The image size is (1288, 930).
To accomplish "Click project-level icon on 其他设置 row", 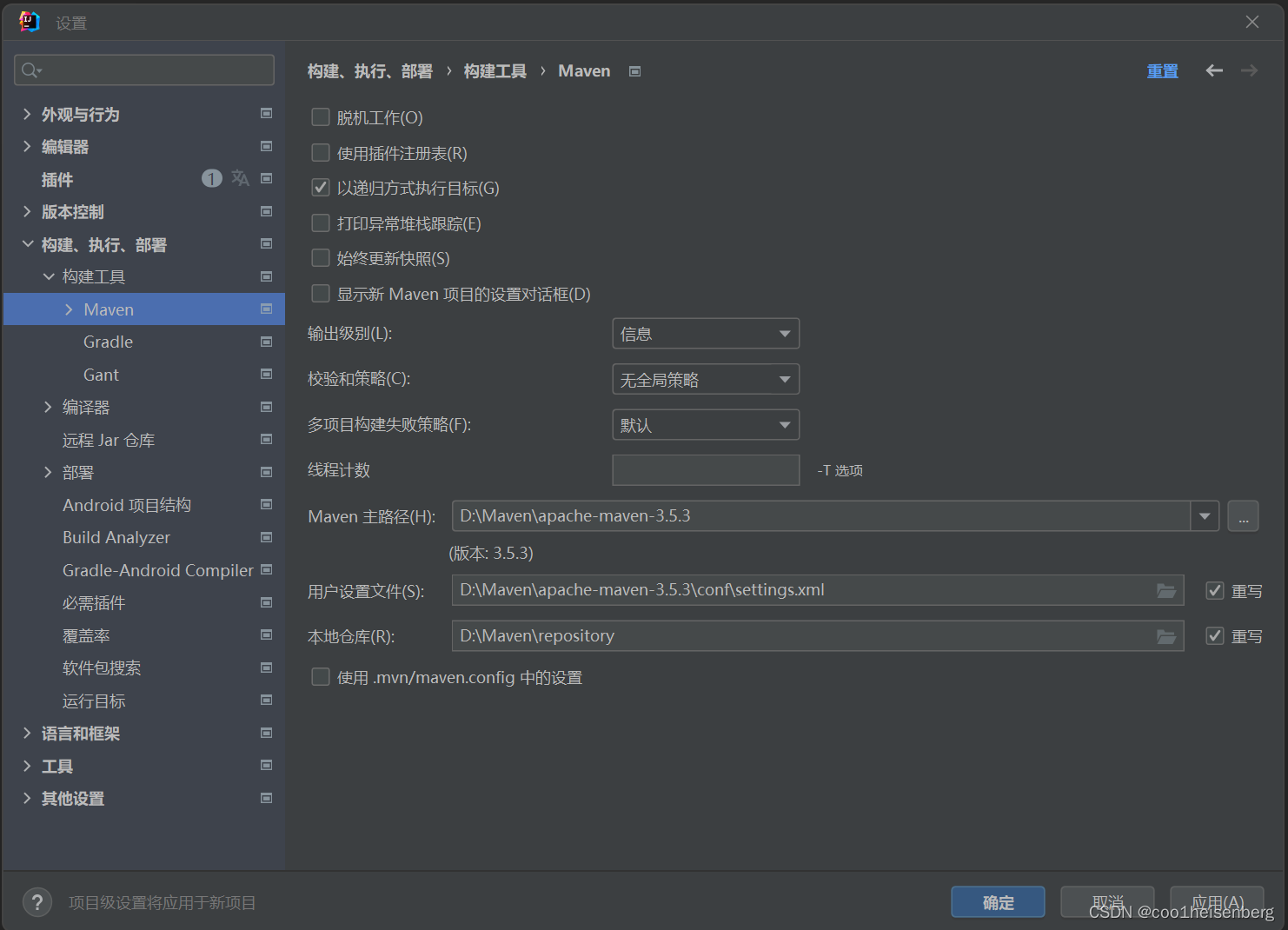I will pos(267,798).
